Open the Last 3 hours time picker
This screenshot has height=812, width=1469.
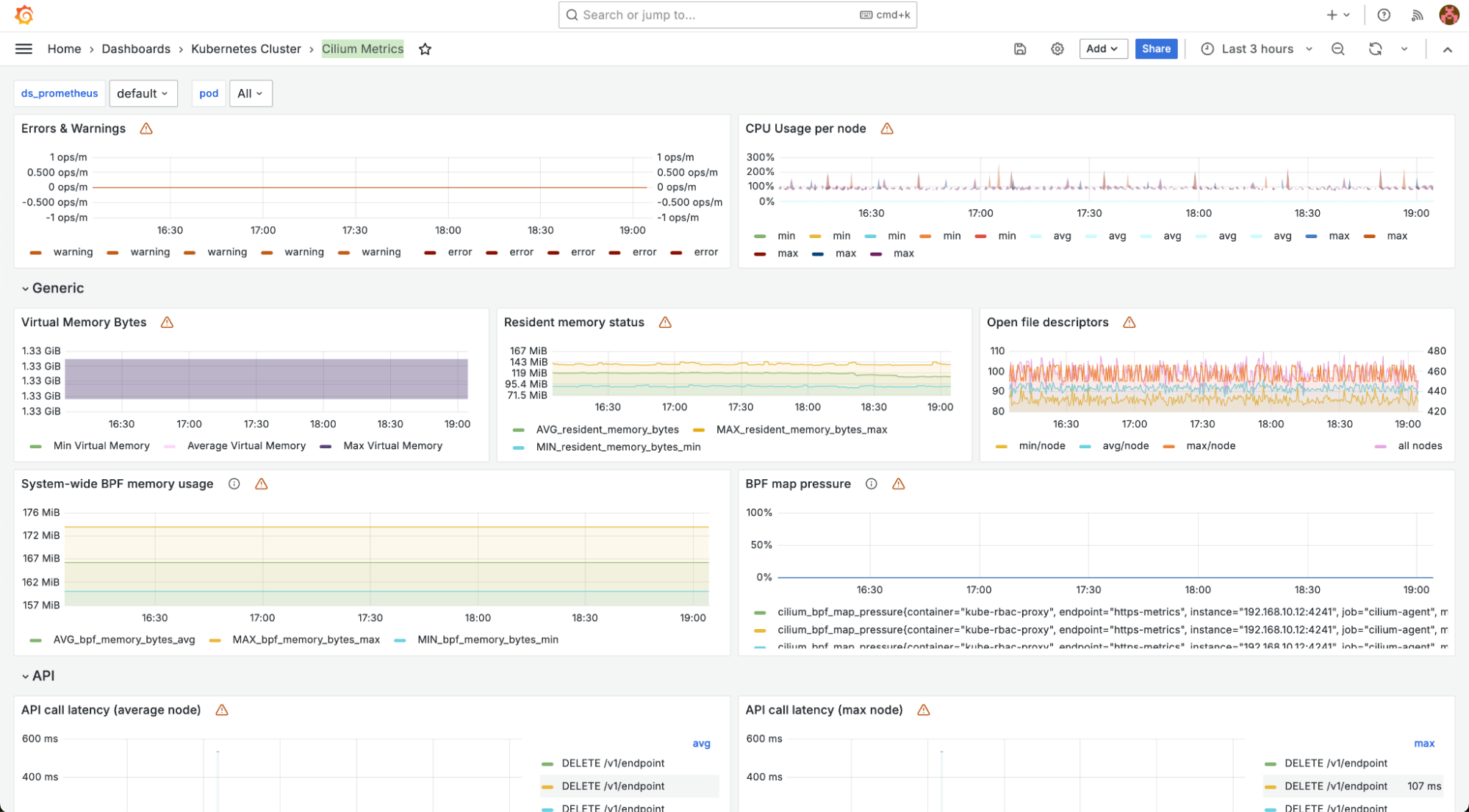click(x=1257, y=49)
